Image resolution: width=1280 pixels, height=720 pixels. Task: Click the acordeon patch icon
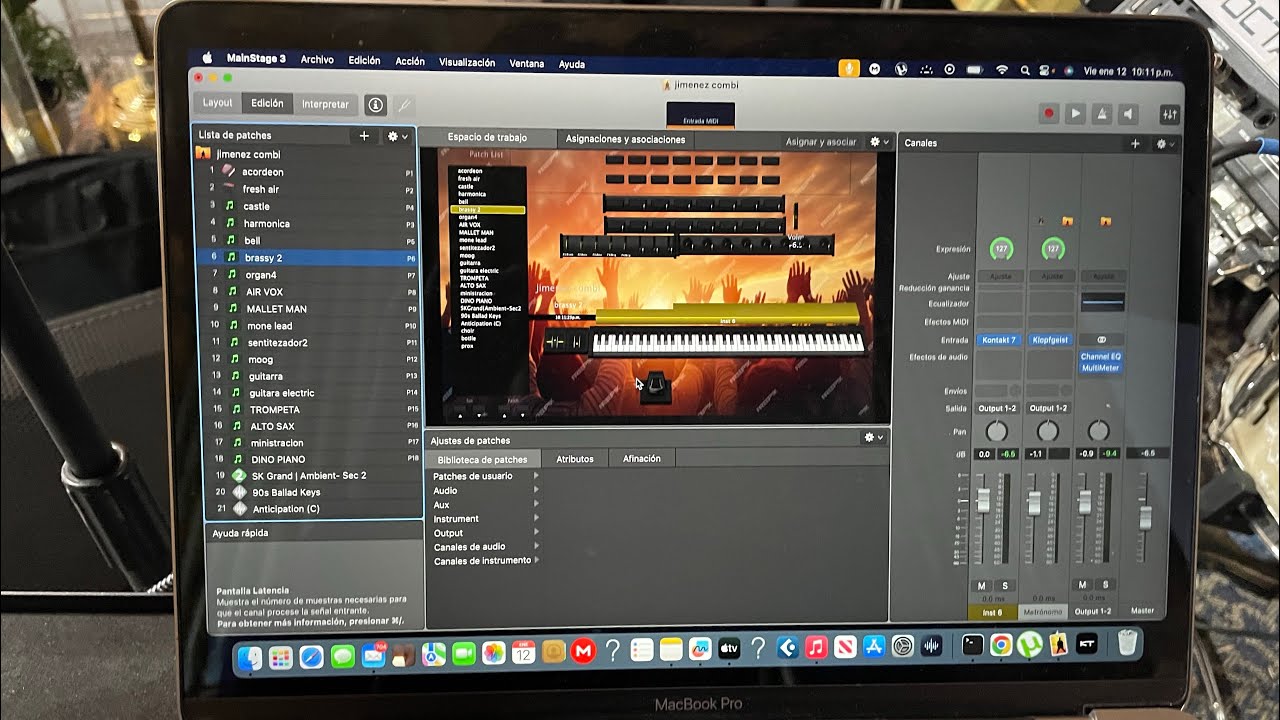tap(230, 172)
